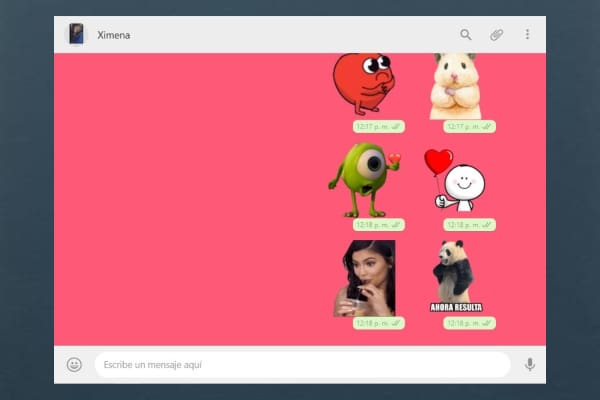Open chat search with the magnifier icon
The image size is (600, 400).
point(465,34)
